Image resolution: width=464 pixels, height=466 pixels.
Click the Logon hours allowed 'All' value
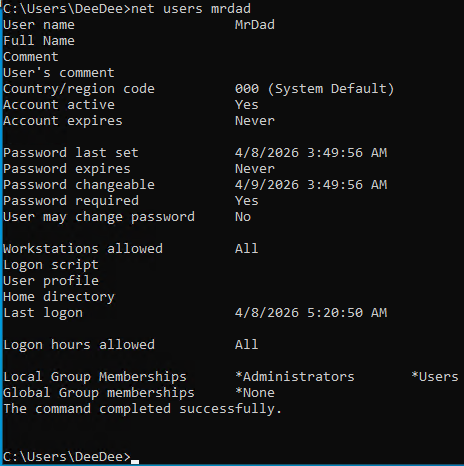[247, 345]
